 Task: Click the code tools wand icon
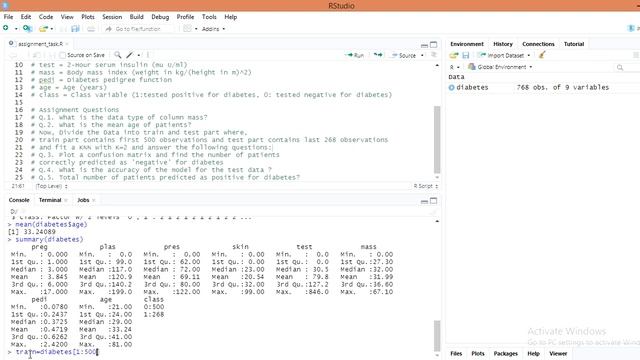coord(130,55)
